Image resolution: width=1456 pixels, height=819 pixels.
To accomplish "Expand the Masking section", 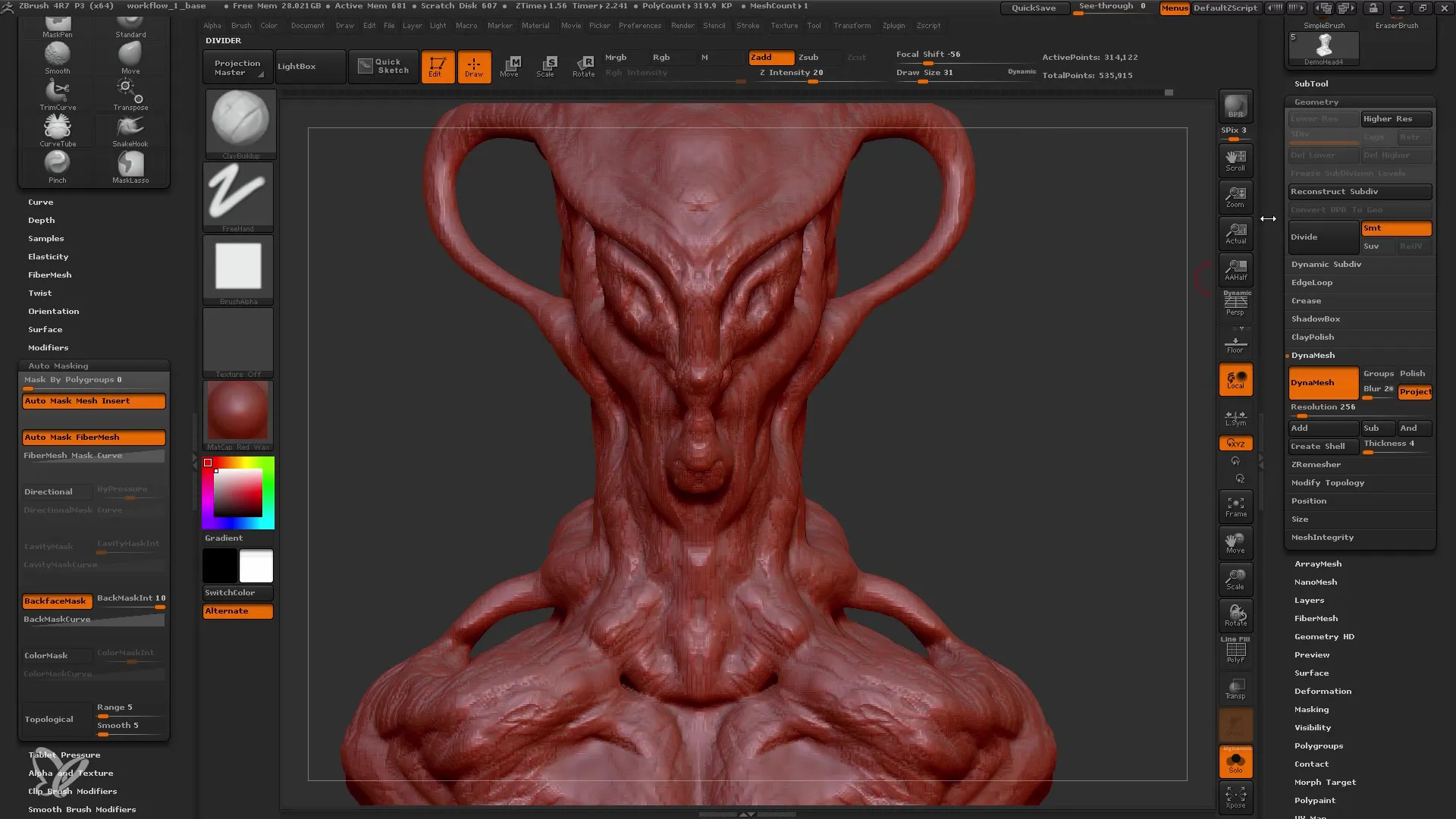I will (1312, 709).
